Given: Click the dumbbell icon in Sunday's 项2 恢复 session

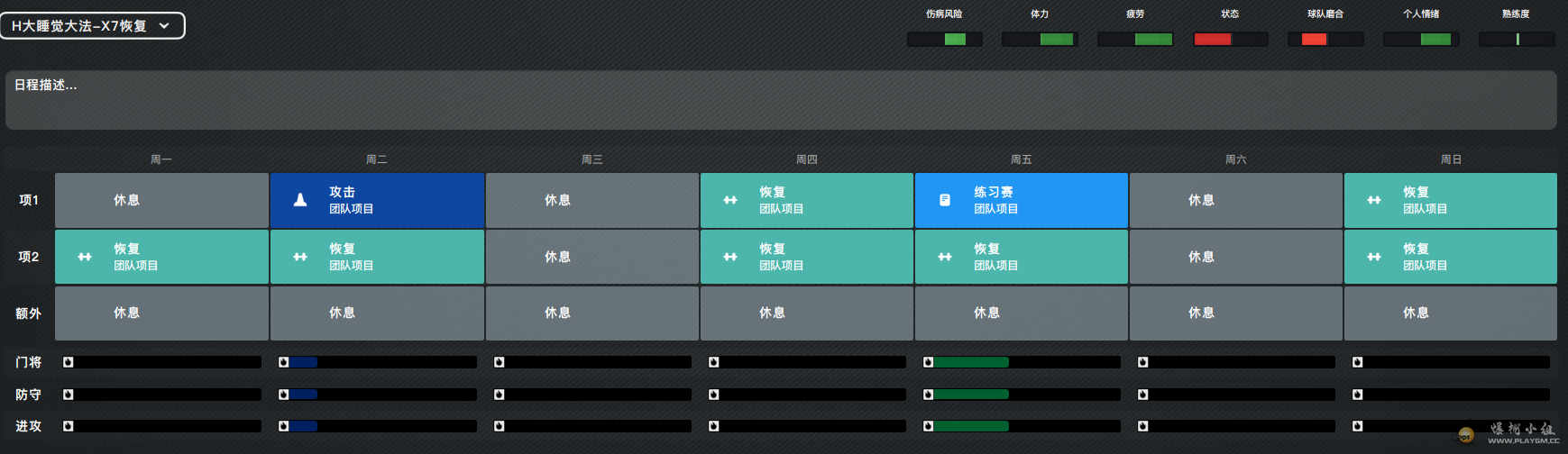Looking at the screenshot, I should click(1374, 257).
